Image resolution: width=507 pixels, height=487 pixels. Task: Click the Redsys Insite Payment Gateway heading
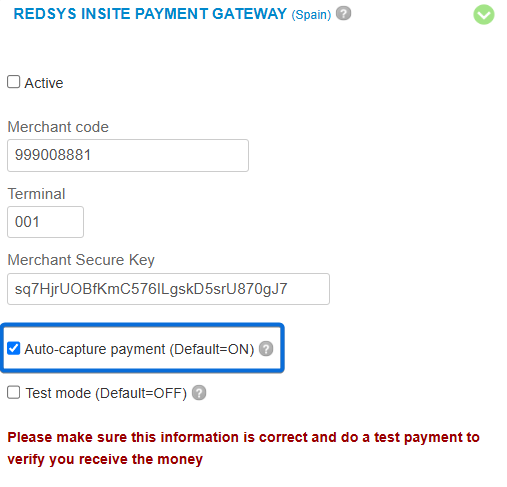(x=150, y=14)
